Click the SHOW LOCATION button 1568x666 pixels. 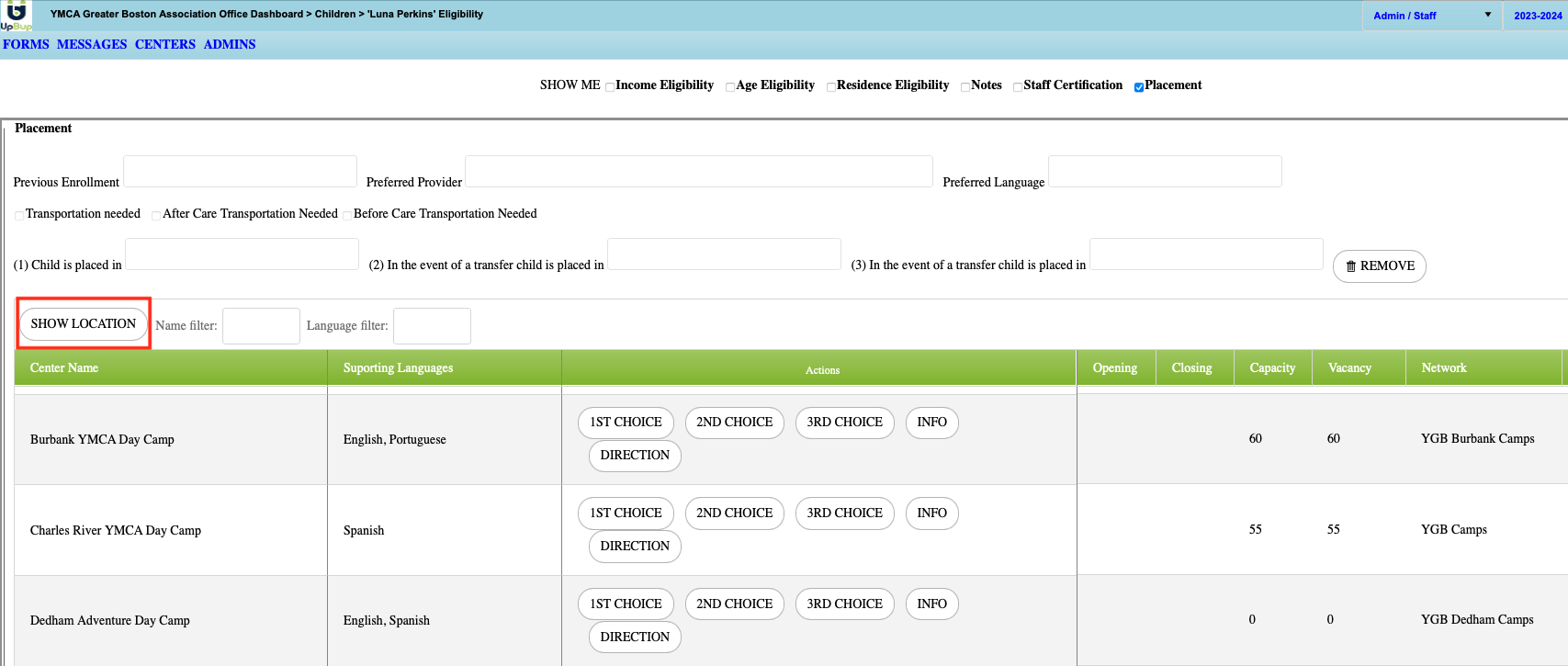(84, 324)
